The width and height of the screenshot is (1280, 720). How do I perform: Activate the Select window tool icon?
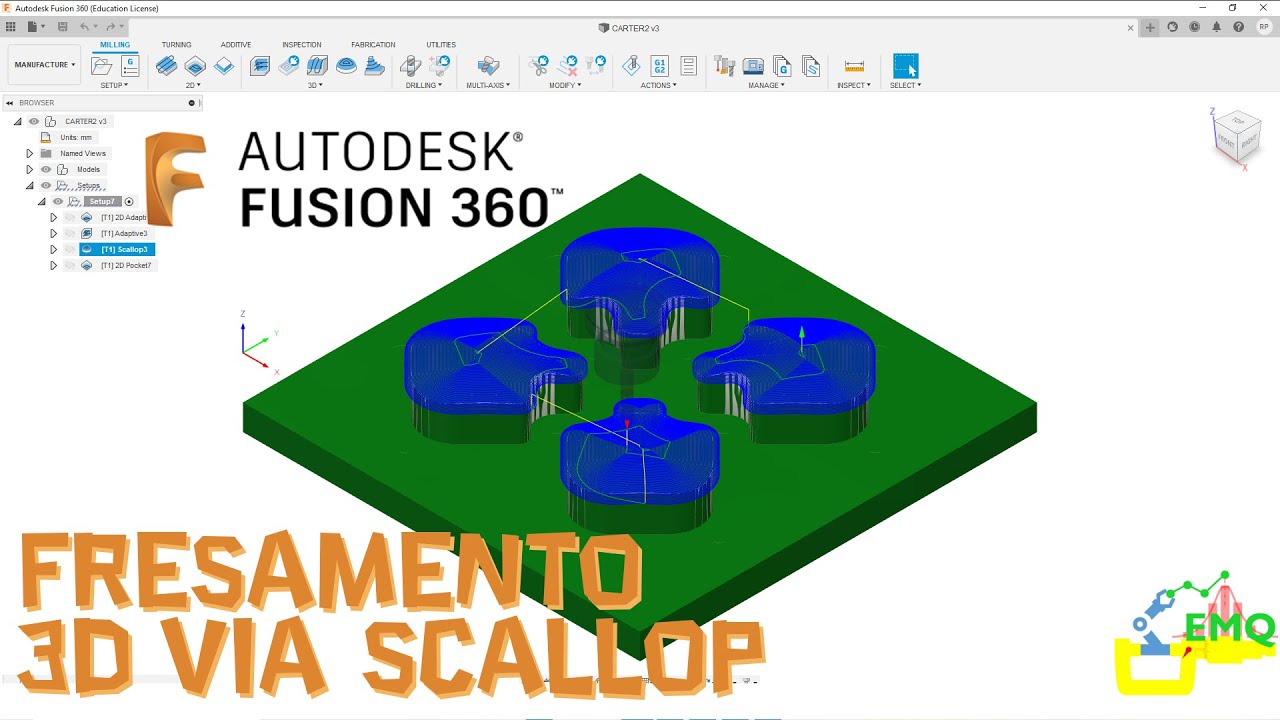(905, 66)
